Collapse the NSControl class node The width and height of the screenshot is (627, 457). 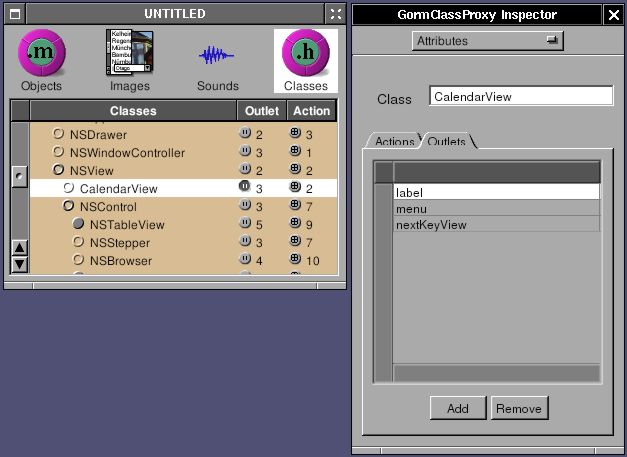[x=68, y=206]
